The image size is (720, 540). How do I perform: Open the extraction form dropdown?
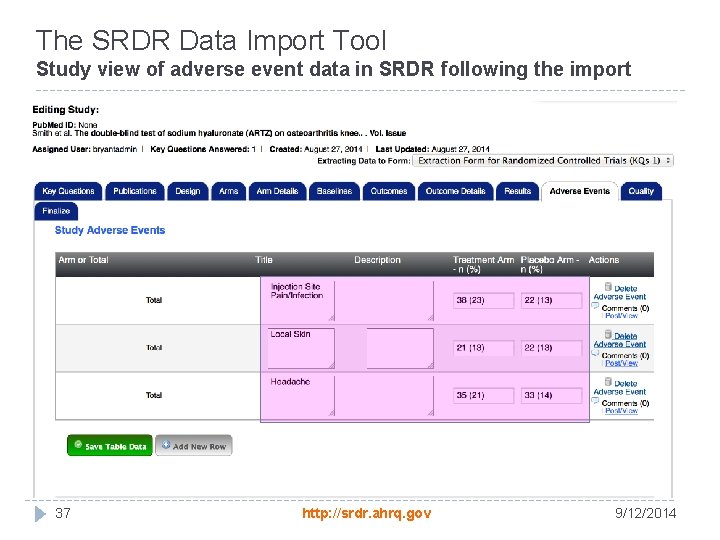pyautogui.click(x=543, y=161)
